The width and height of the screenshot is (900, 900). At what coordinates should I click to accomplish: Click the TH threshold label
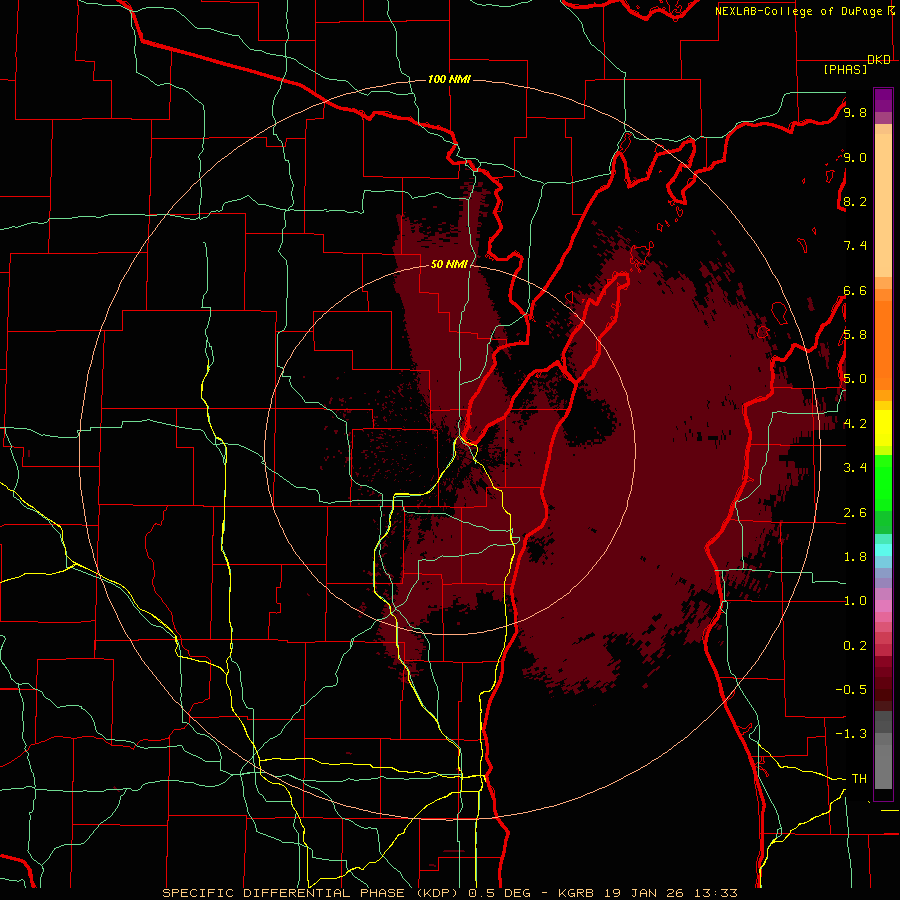pyautogui.click(x=859, y=778)
